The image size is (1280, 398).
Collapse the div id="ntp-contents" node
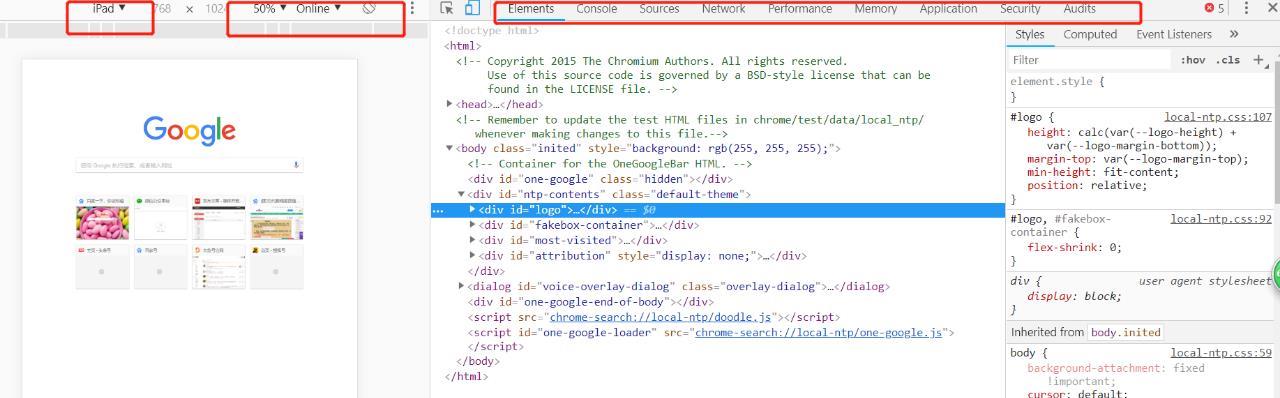coord(462,195)
